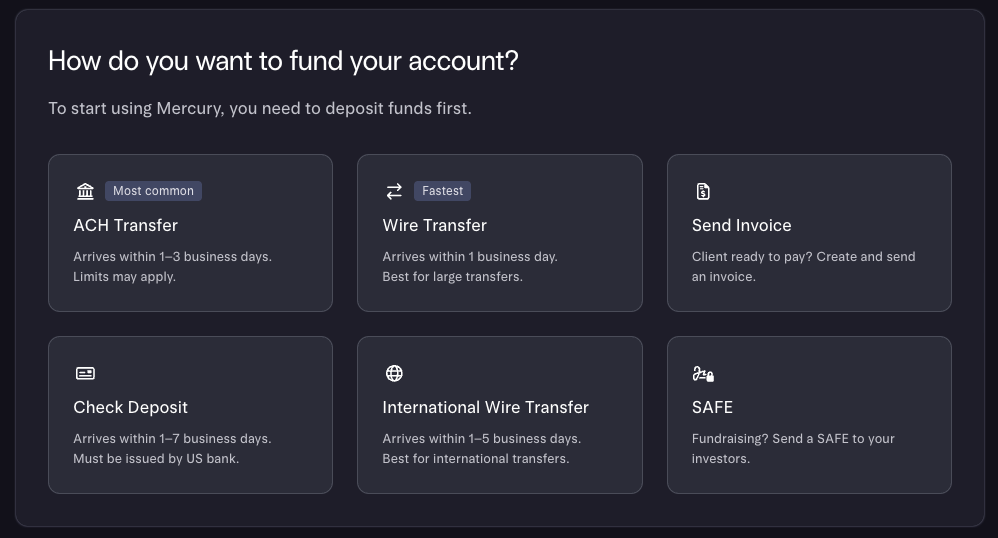Select the Check Deposit title

(130, 407)
